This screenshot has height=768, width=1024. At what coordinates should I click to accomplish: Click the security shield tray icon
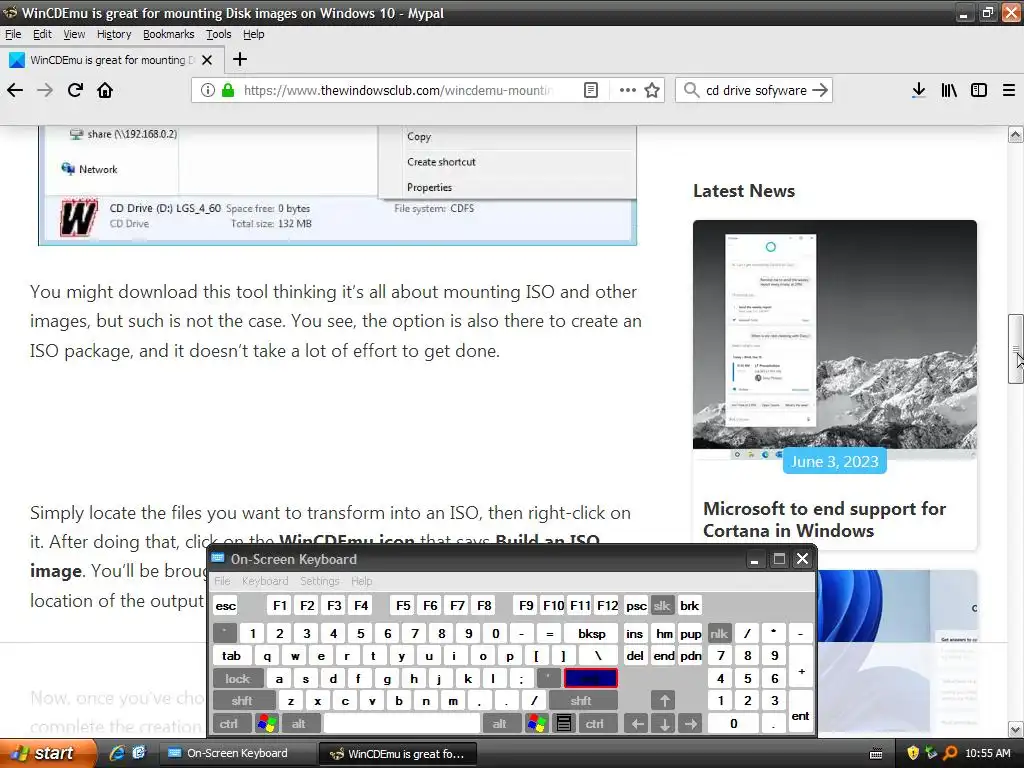coord(913,753)
